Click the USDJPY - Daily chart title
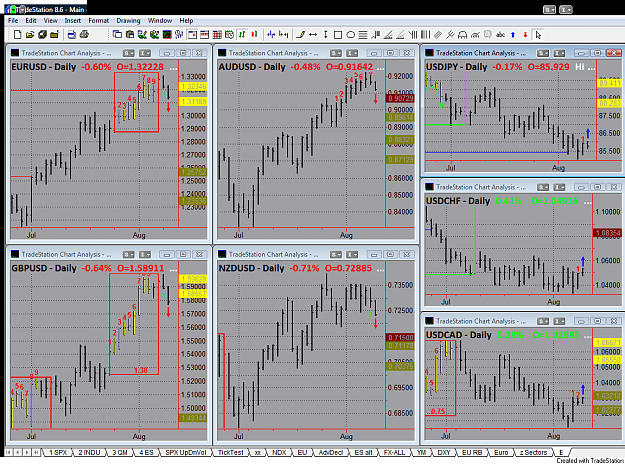The height and width of the screenshot is (464, 625). tap(456, 67)
